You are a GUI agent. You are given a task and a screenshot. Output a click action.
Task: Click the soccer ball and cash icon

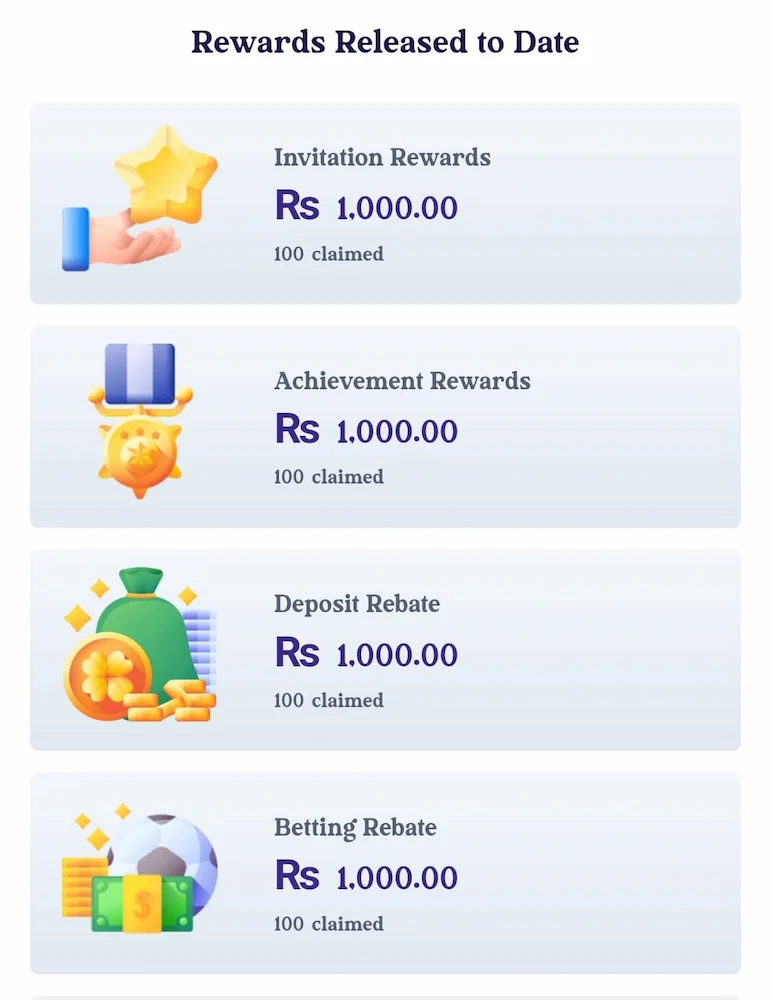tap(140, 868)
